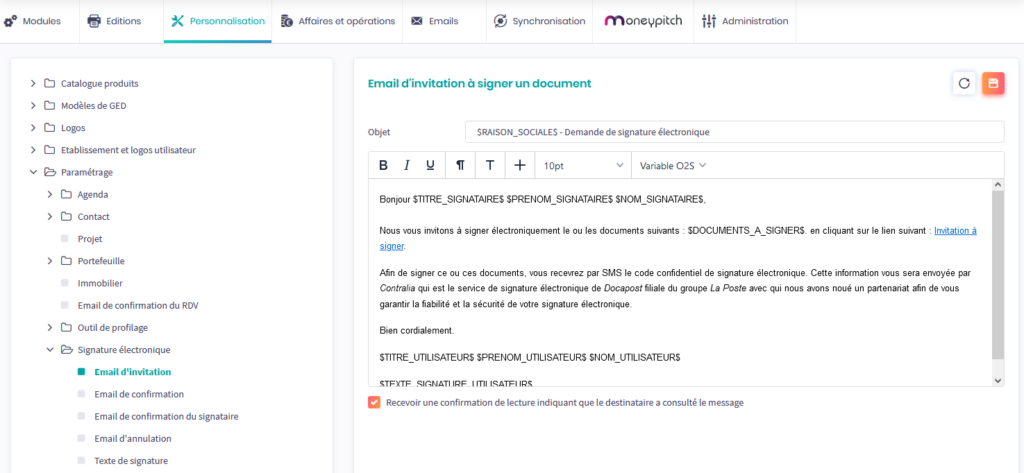The height and width of the screenshot is (473, 1024).
Task: Open the 10pt font size dropdown
Action: 583,165
